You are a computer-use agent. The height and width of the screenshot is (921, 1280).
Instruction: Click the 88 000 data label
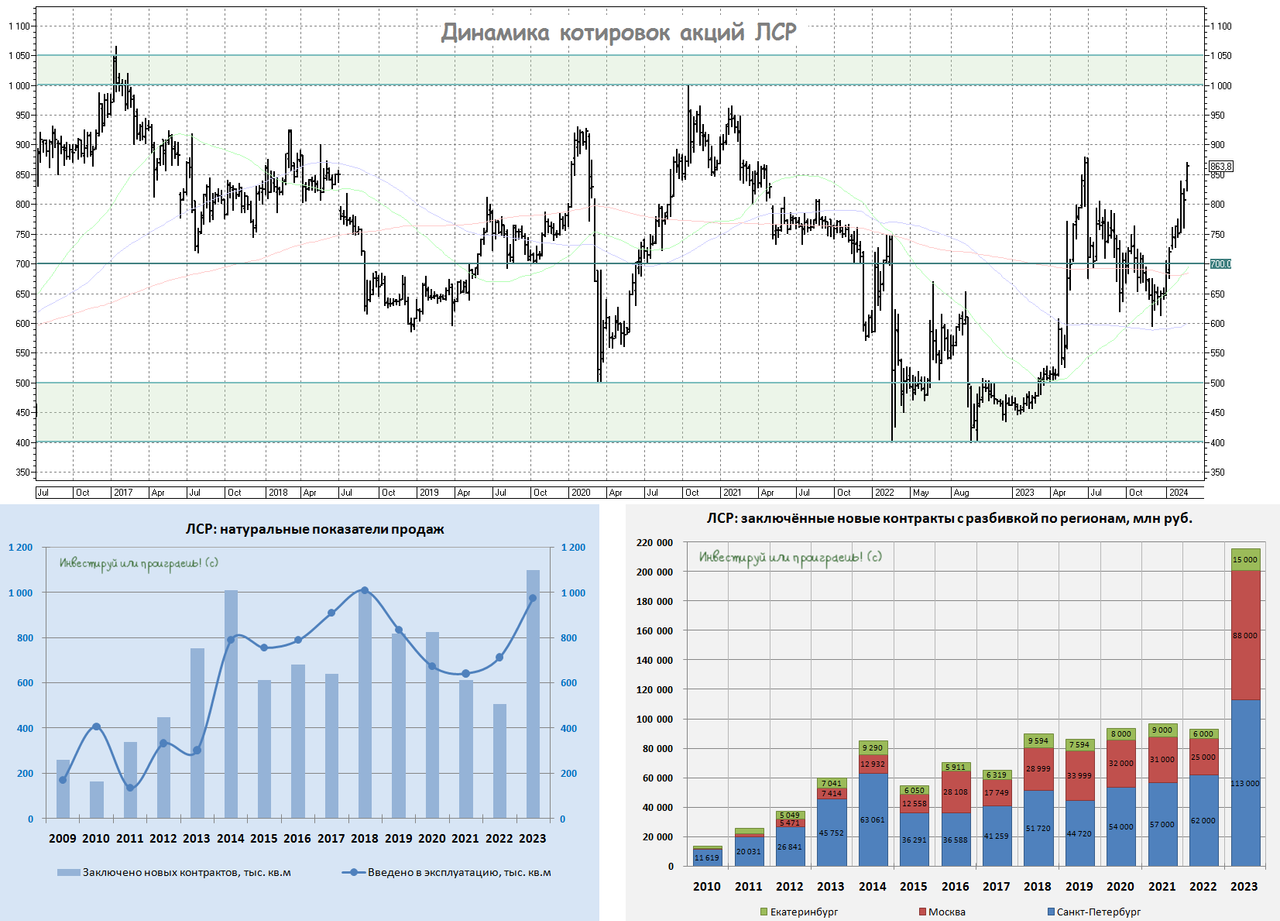1244,636
